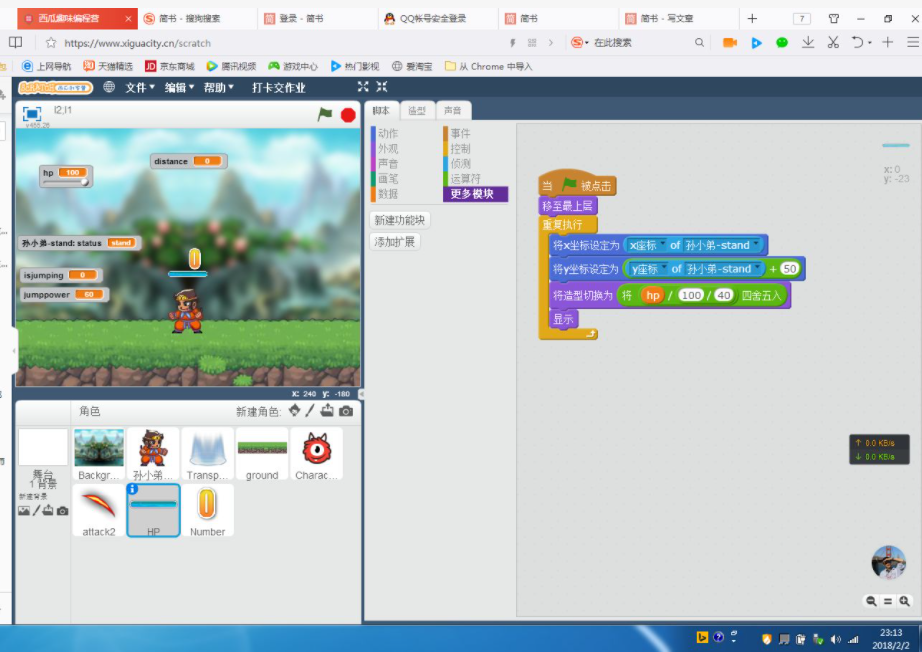
Task: Click the WeChat green icon in browser toolbar
Action: coord(781,42)
